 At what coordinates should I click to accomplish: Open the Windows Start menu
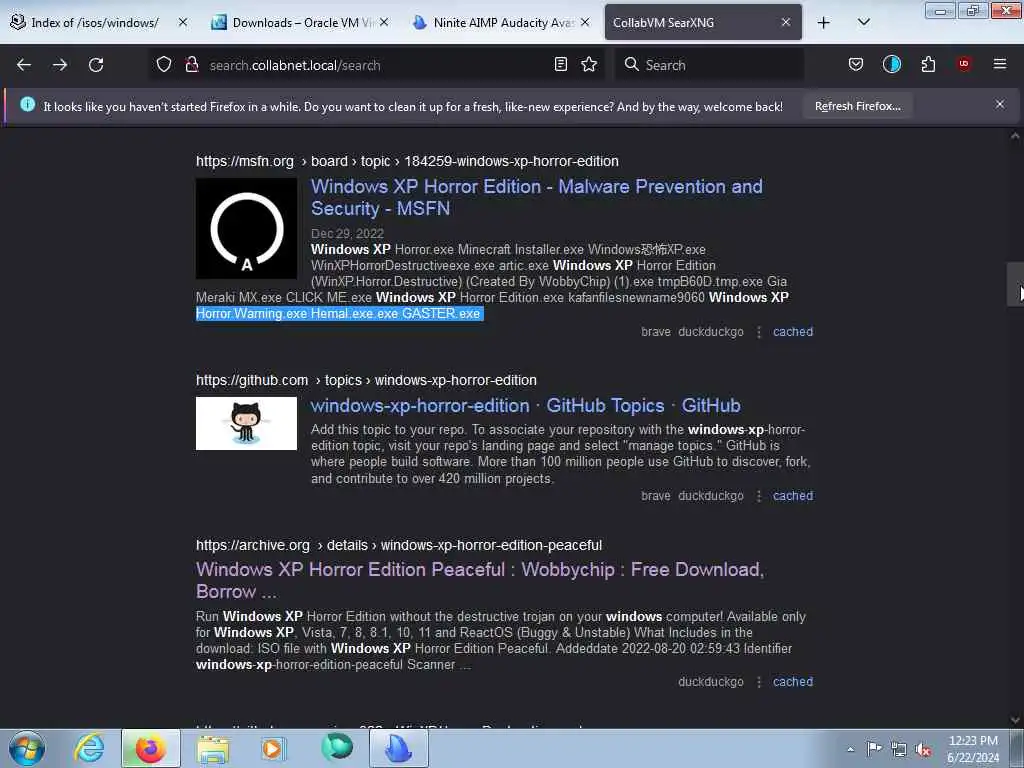(27, 748)
